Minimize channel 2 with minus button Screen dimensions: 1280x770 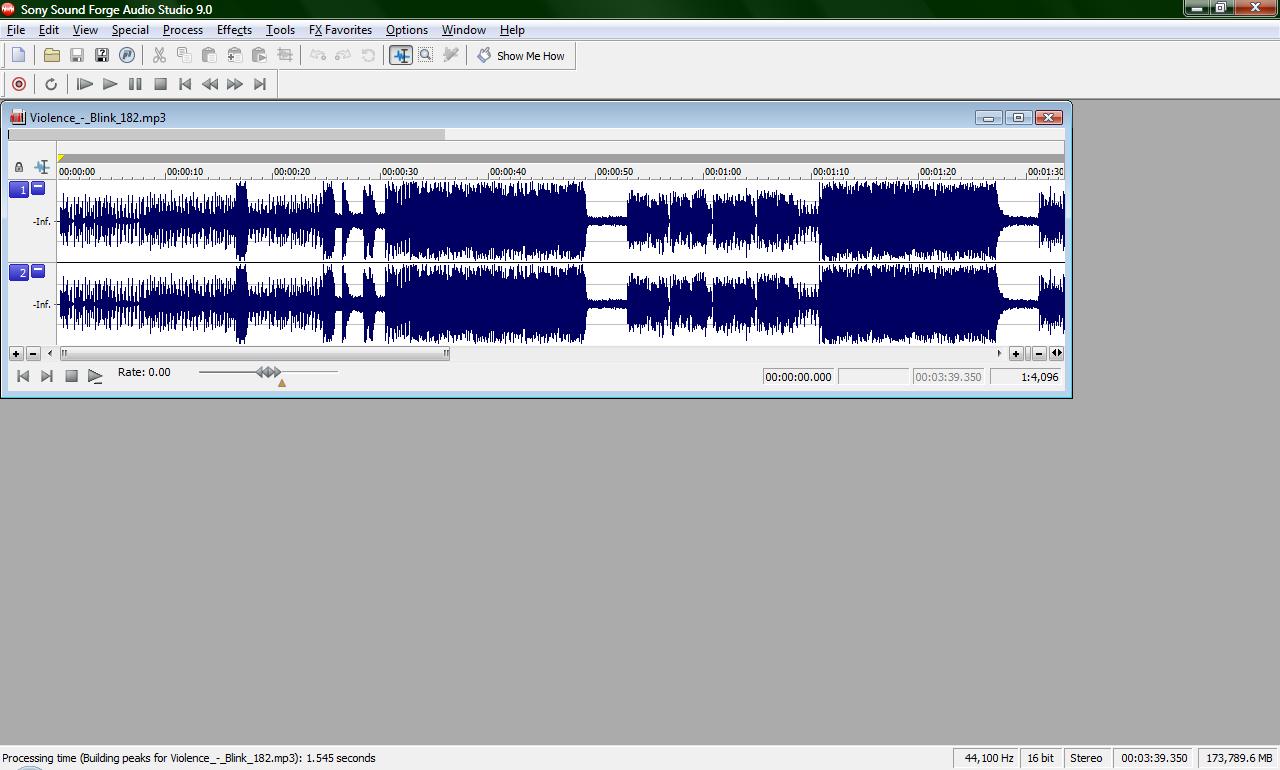point(38,270)
